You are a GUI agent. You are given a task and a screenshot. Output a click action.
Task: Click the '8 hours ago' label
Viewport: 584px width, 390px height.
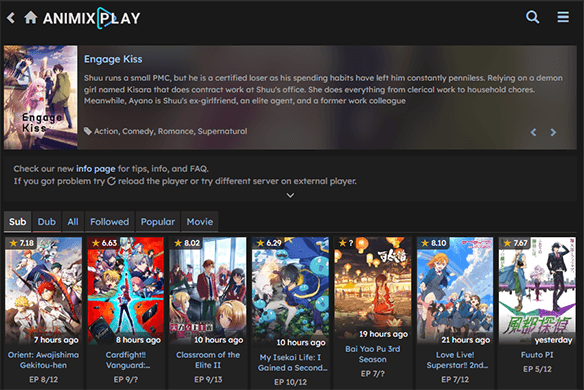[138, 340]
